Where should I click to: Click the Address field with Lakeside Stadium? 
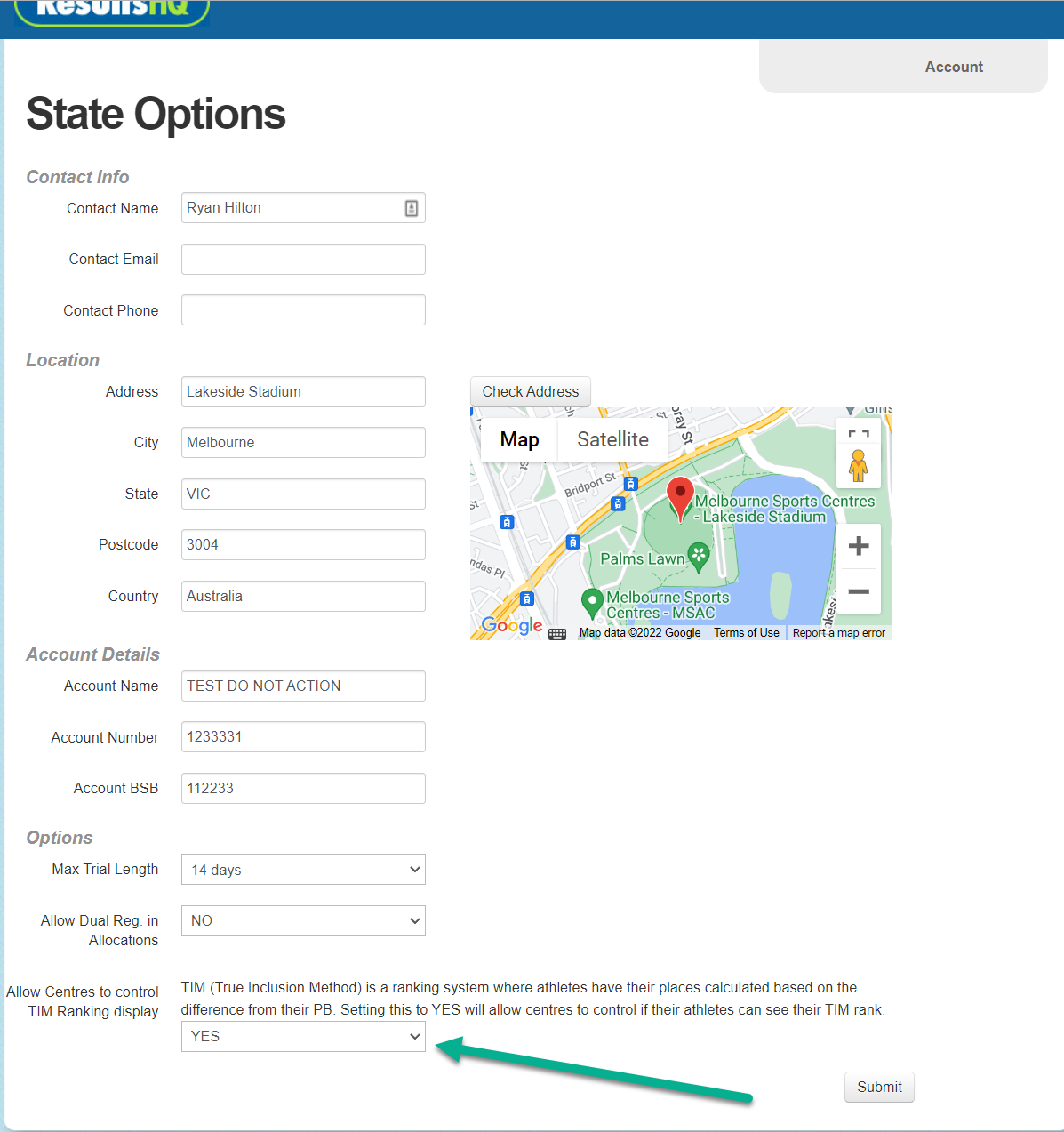(303, 391)
